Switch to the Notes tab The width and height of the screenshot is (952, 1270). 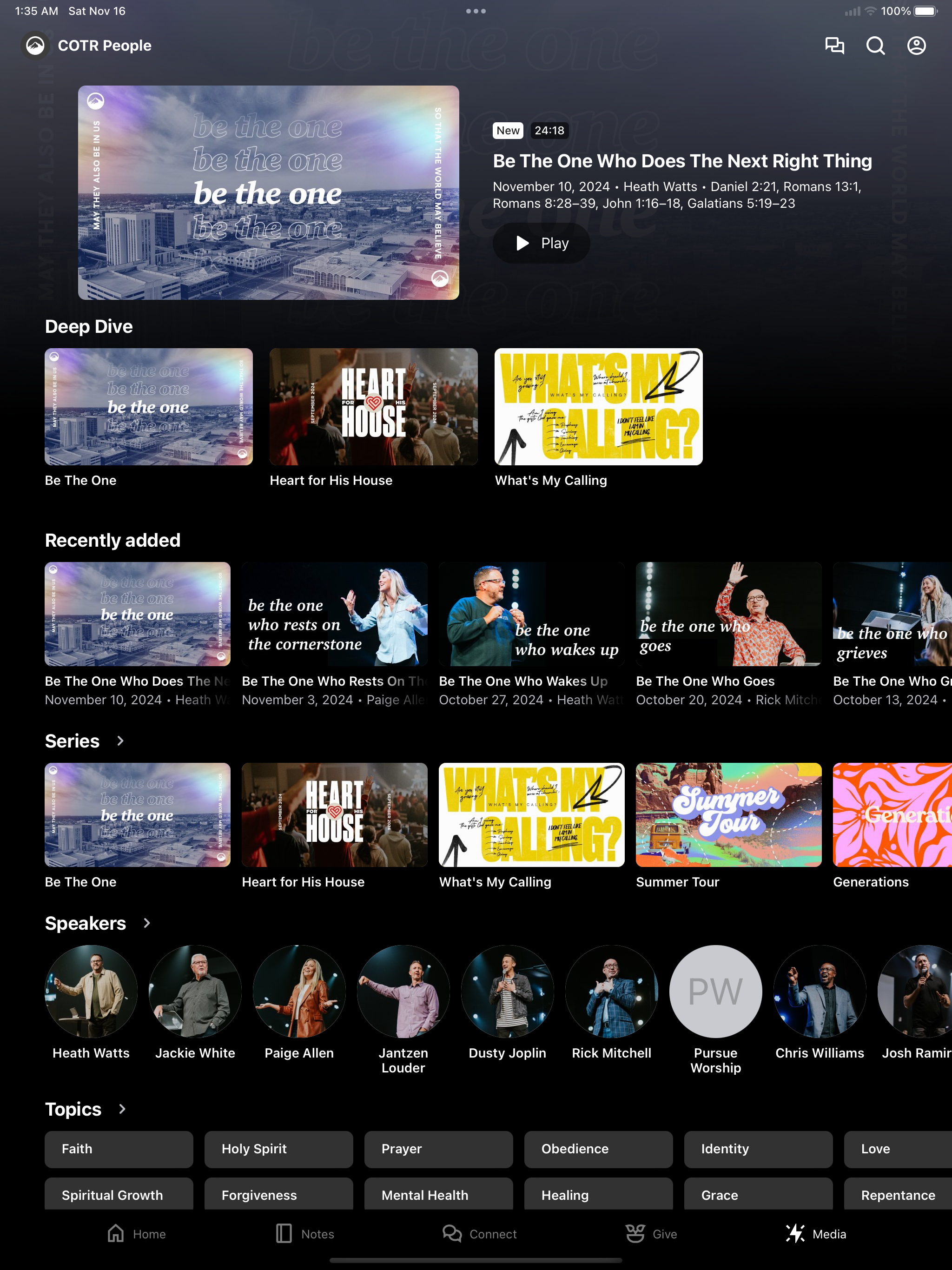(304, 1234)
